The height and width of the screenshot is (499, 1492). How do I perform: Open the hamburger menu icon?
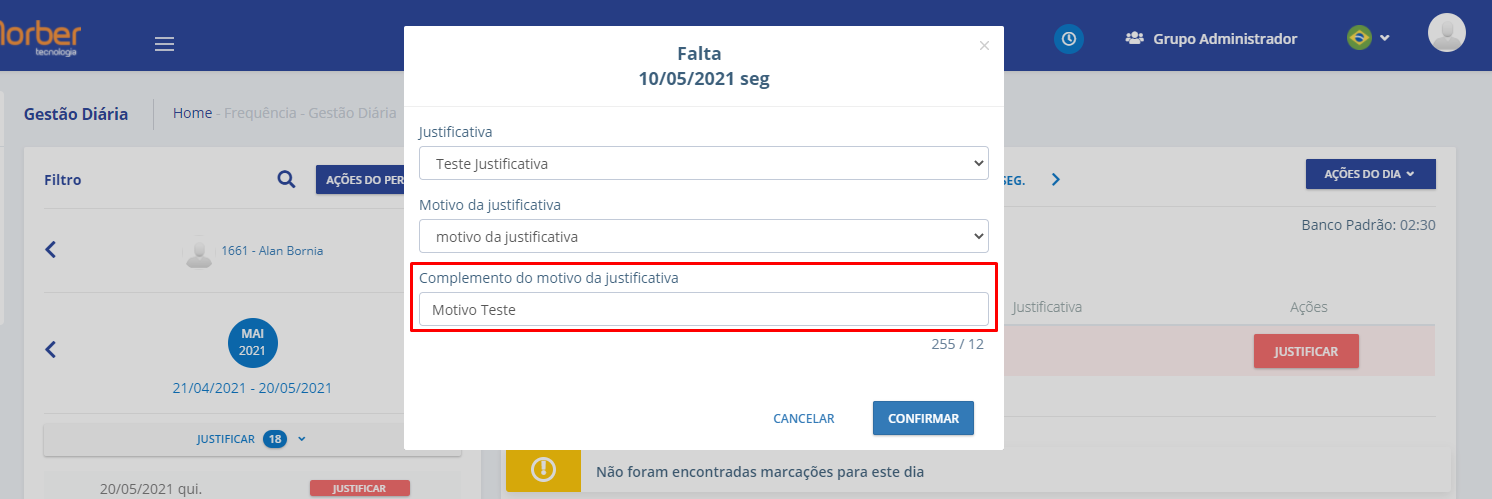pyautogui.click(x=164, y=44)
